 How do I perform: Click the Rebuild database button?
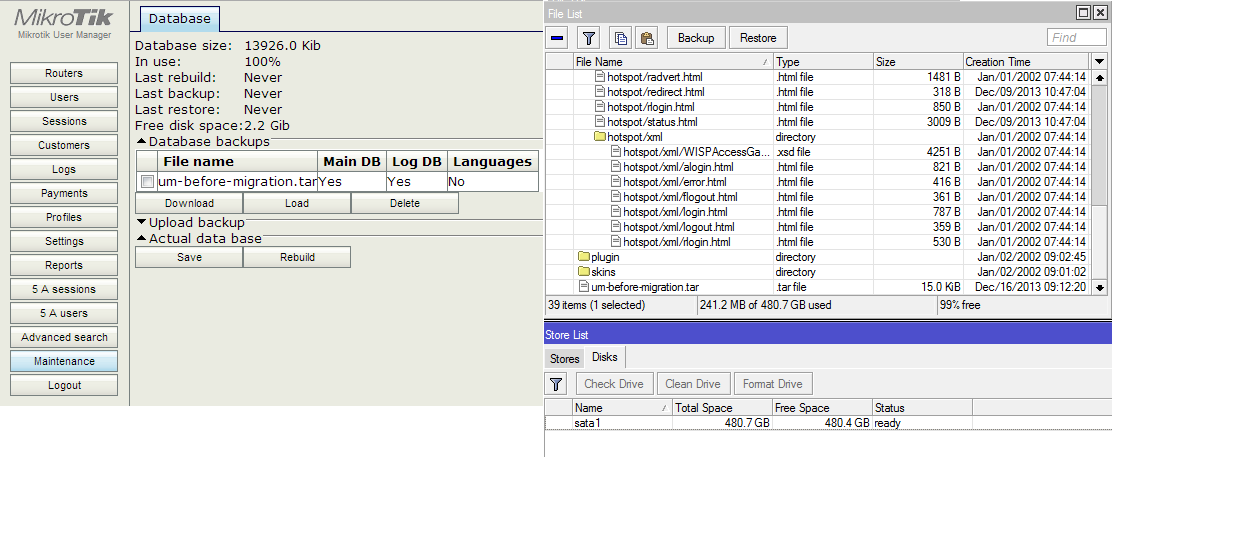point(297,257)
